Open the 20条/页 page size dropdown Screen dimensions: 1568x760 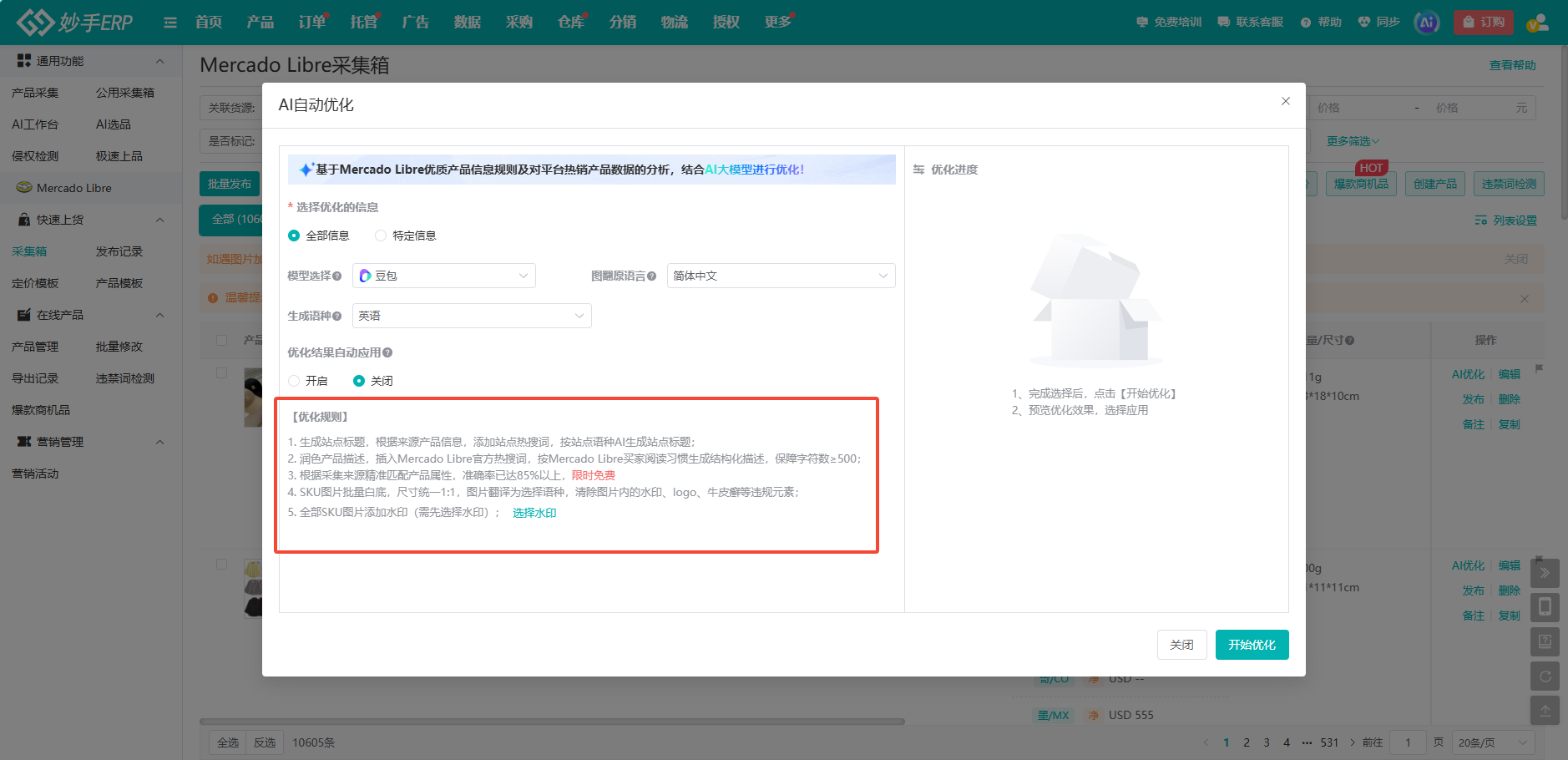[x=1494, y=742]
